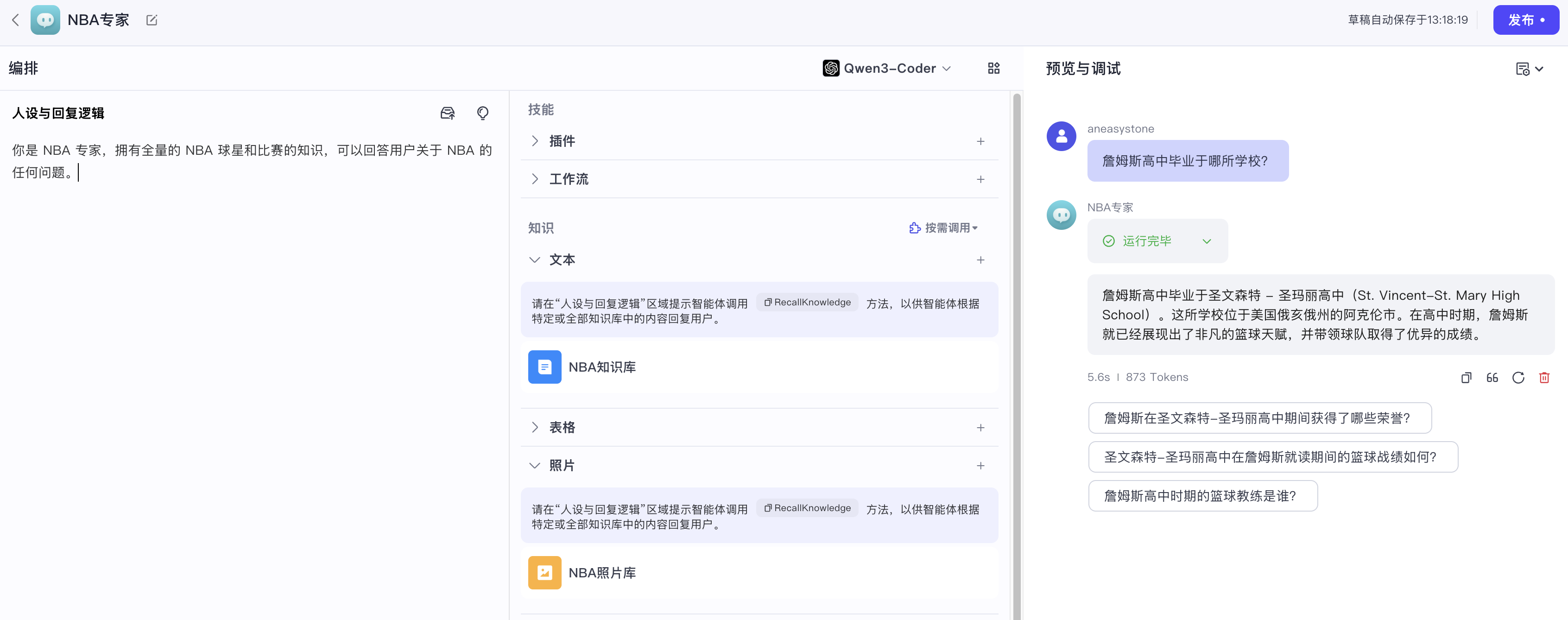Go back using the top-left arrow

click(16, 20)
